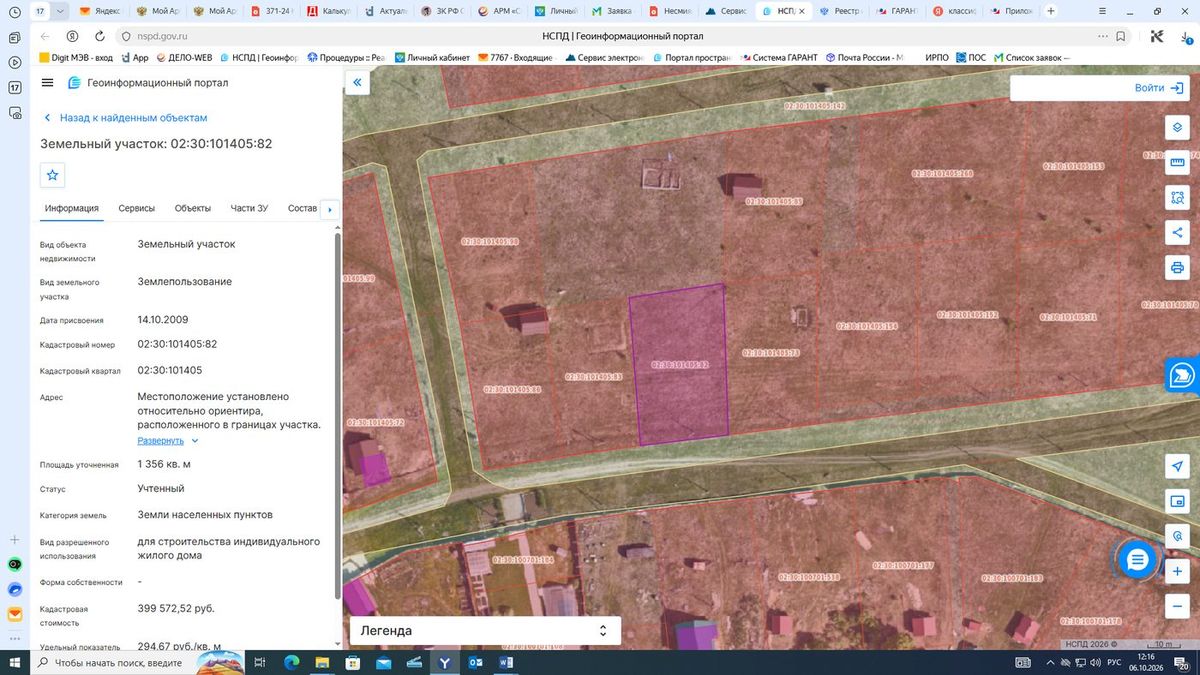Select the ruler measurement tool
This screenshot has height=675, width=1200.
click(x=1177, y=163)
